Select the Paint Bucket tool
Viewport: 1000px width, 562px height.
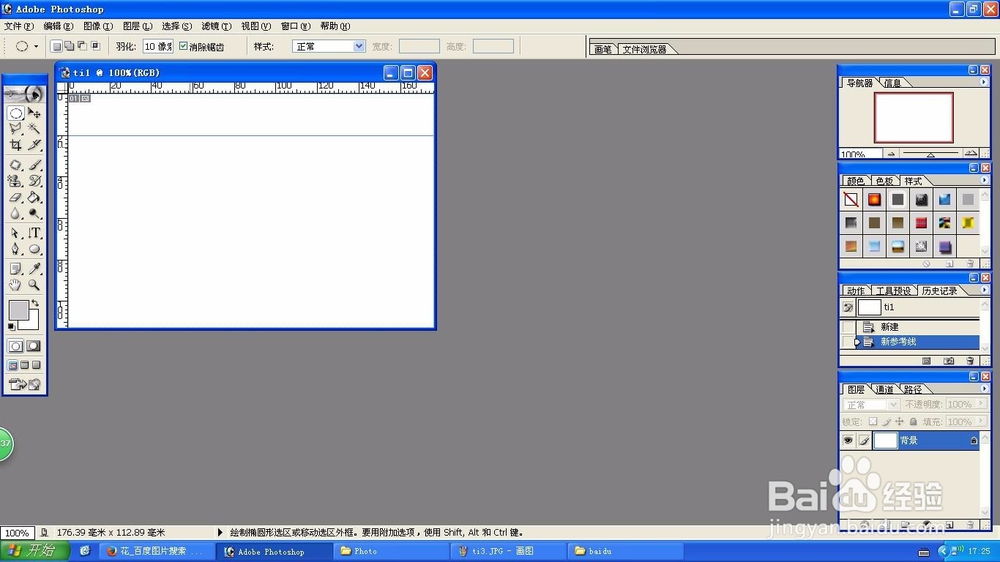tap(34, 198)
